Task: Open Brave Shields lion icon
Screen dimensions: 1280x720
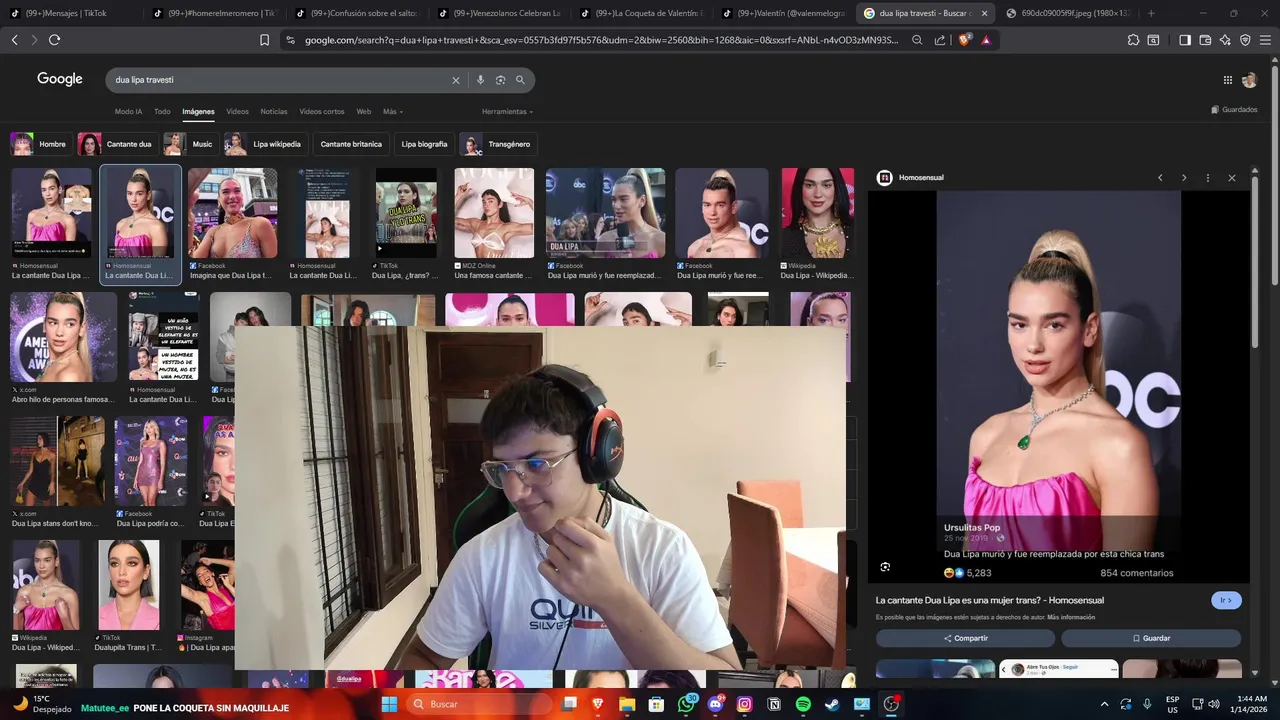Action: (964, 40)
